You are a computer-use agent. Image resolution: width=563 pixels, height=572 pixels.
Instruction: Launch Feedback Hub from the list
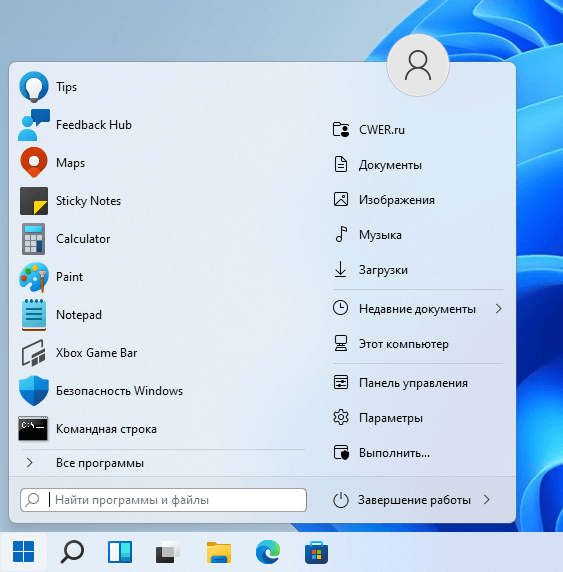[x=161, y=125]
